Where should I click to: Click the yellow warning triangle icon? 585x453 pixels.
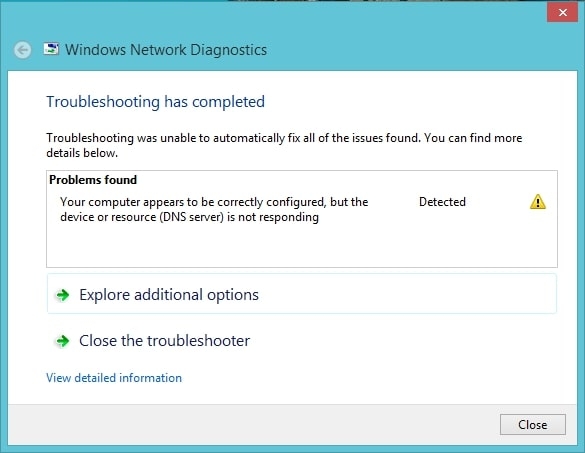pos(538,202)
